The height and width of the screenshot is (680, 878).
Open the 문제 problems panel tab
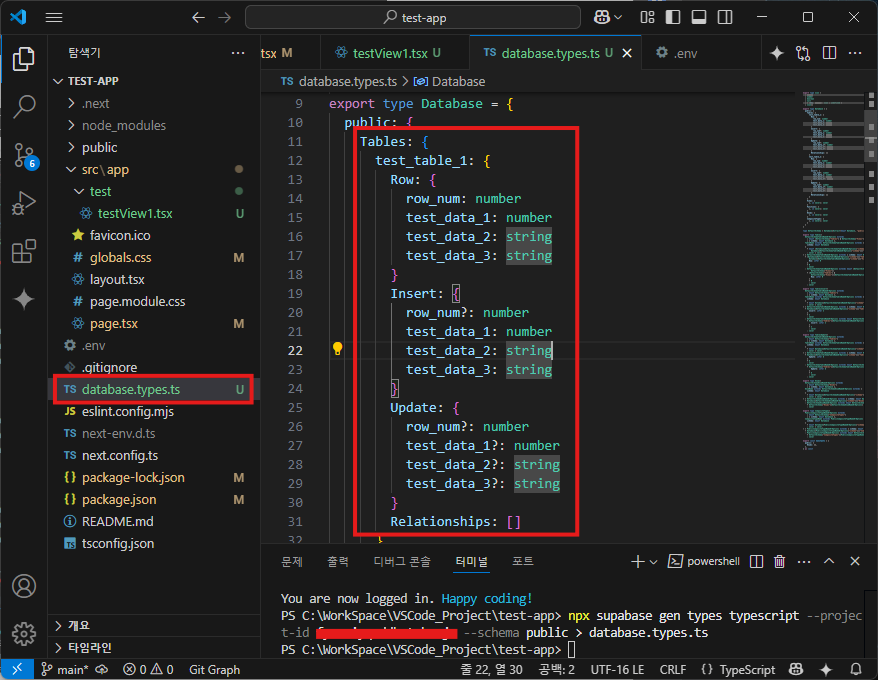(x=292, y=561)
